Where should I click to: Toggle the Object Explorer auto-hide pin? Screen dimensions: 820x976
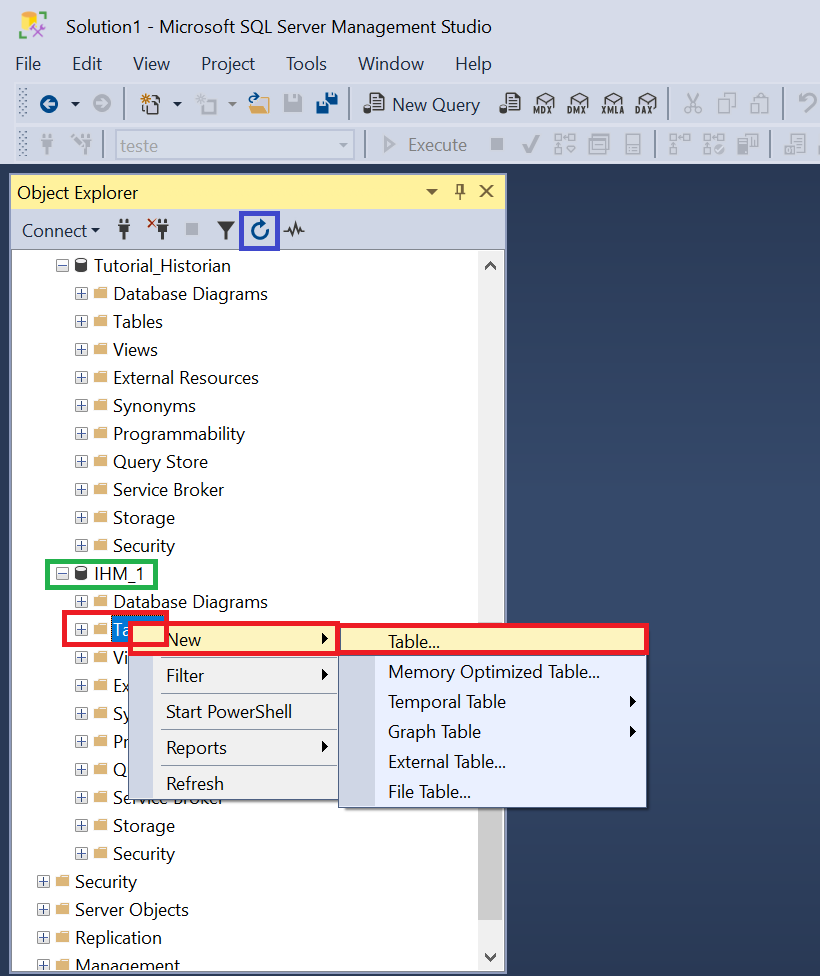(x=460, y=192)
